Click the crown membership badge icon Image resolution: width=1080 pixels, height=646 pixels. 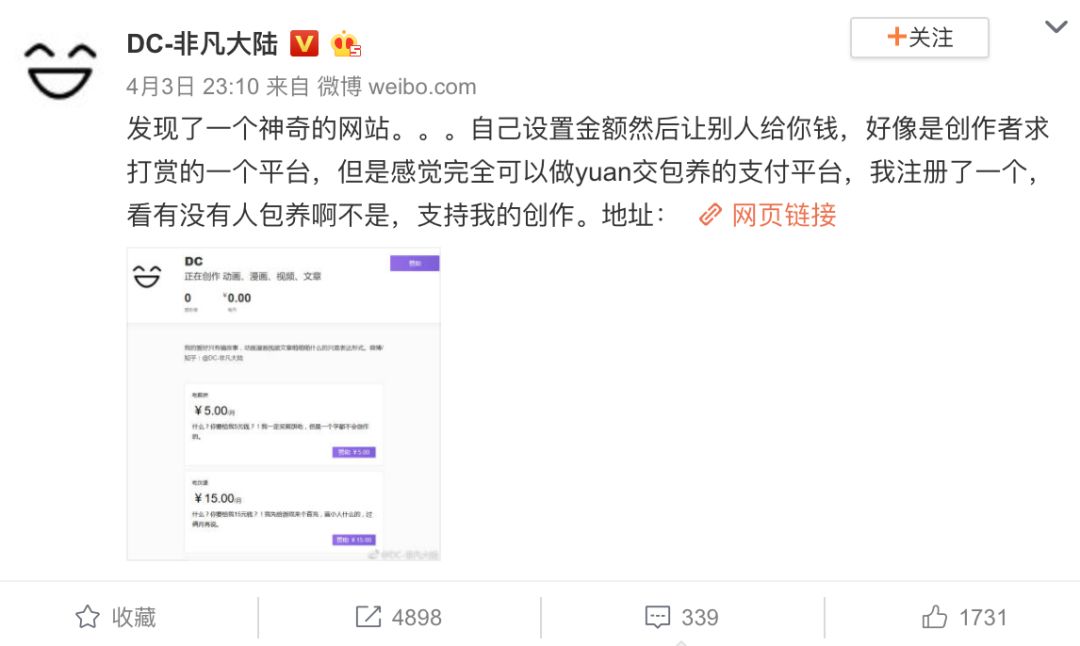pos(345,44)
